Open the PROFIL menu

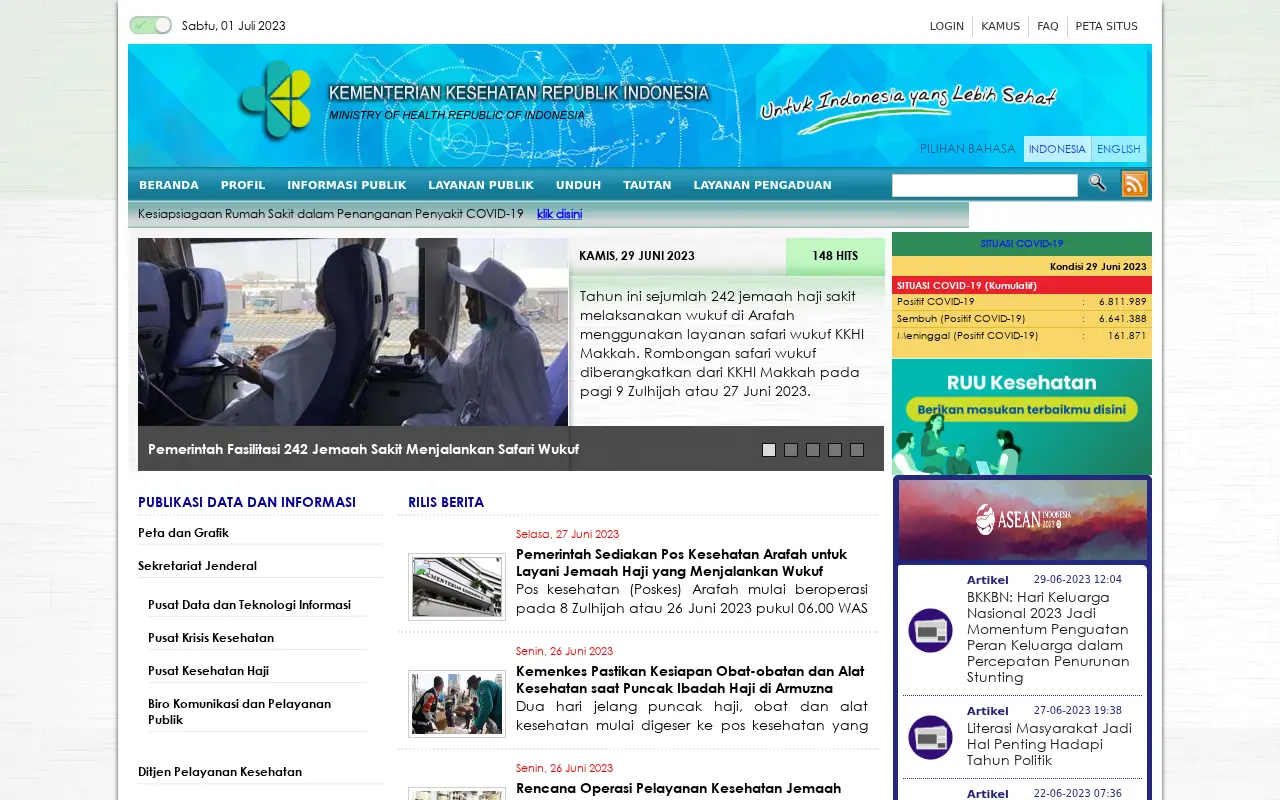(243, 185)
